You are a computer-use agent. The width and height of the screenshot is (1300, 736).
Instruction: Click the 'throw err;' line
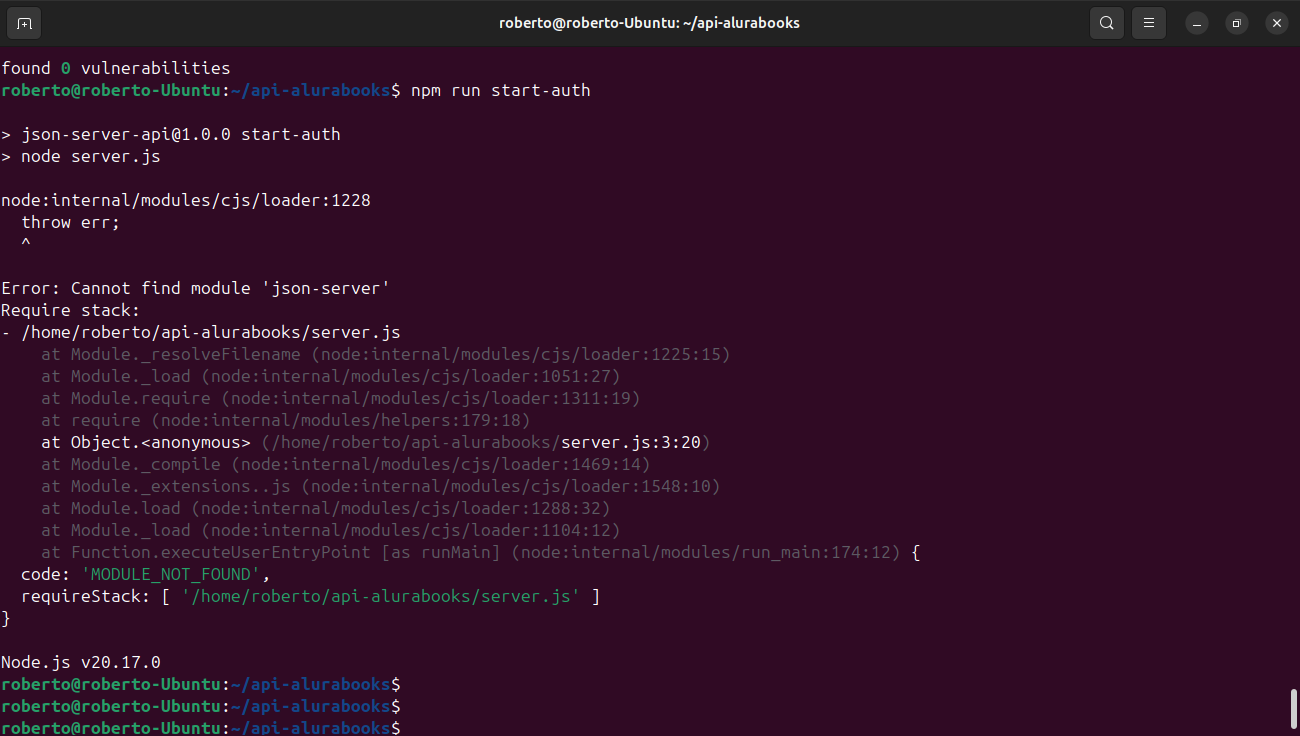pos(71,222)
